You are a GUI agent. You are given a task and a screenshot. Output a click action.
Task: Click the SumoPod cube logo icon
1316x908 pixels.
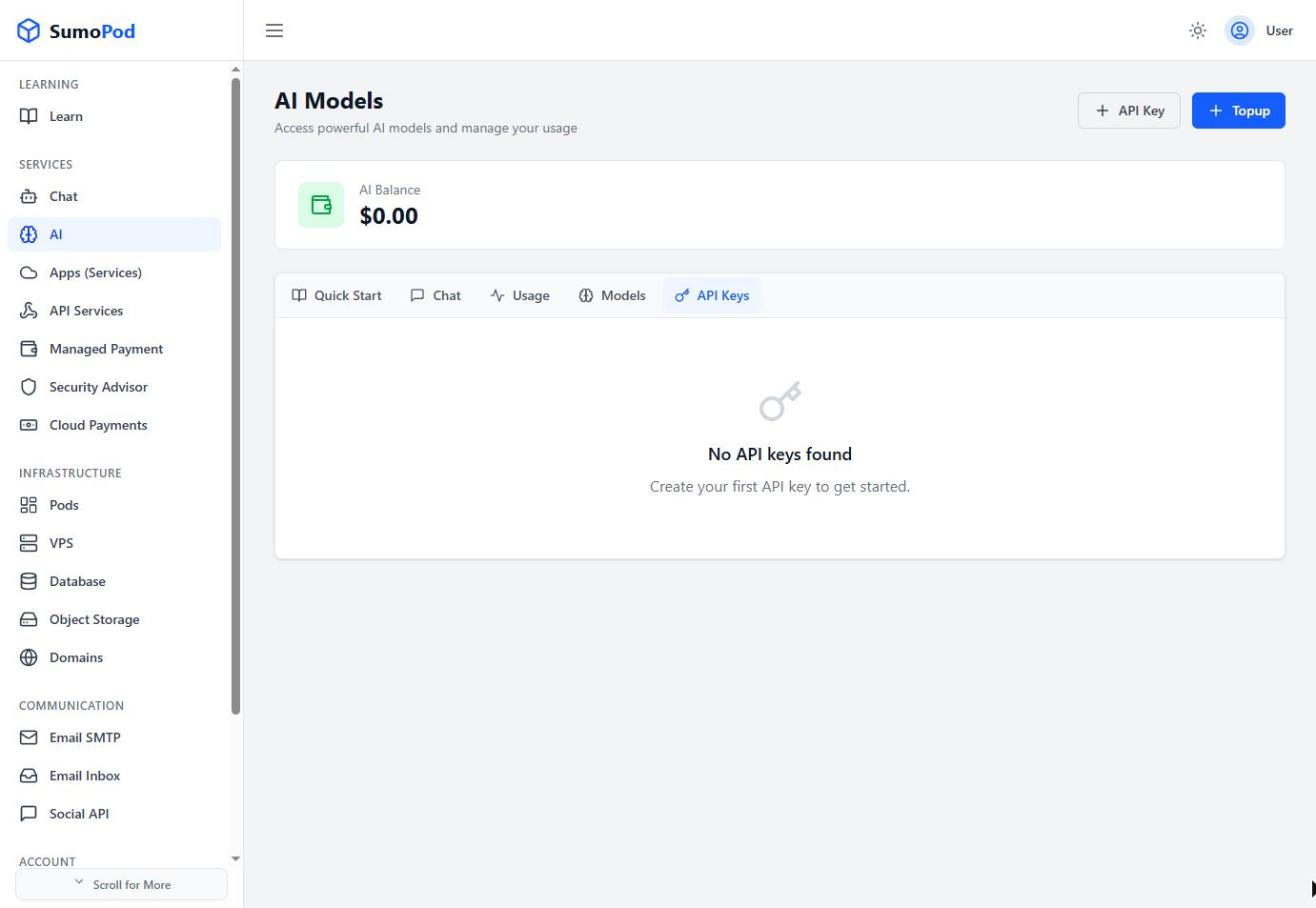click(x=29, y=31)
